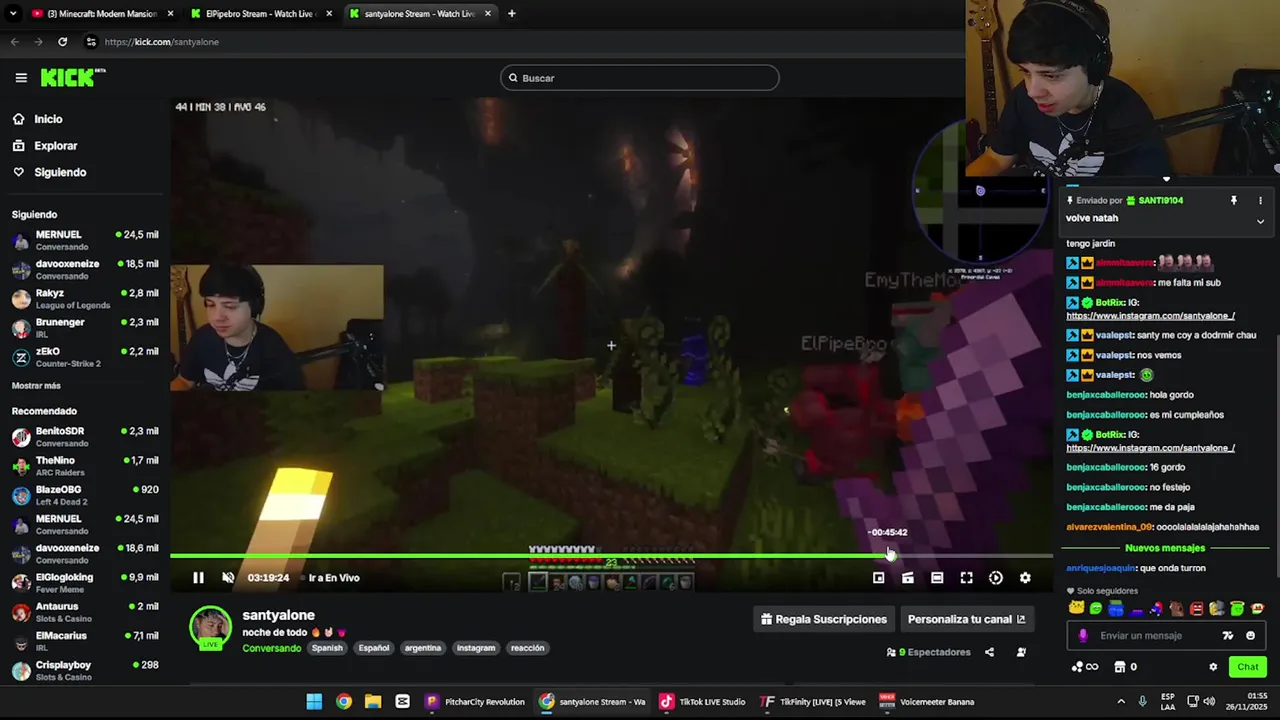
Task: Open Antaurus recommended channel
Action: point(85,612)
